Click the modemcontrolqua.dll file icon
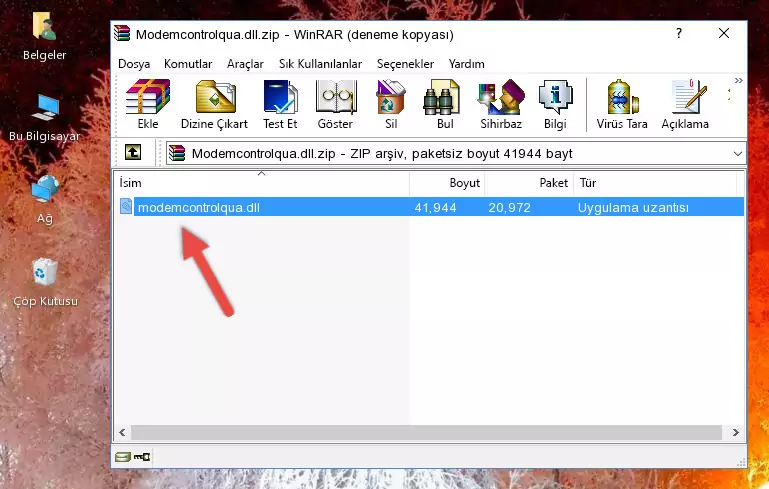769x489 pixels. 126,206
